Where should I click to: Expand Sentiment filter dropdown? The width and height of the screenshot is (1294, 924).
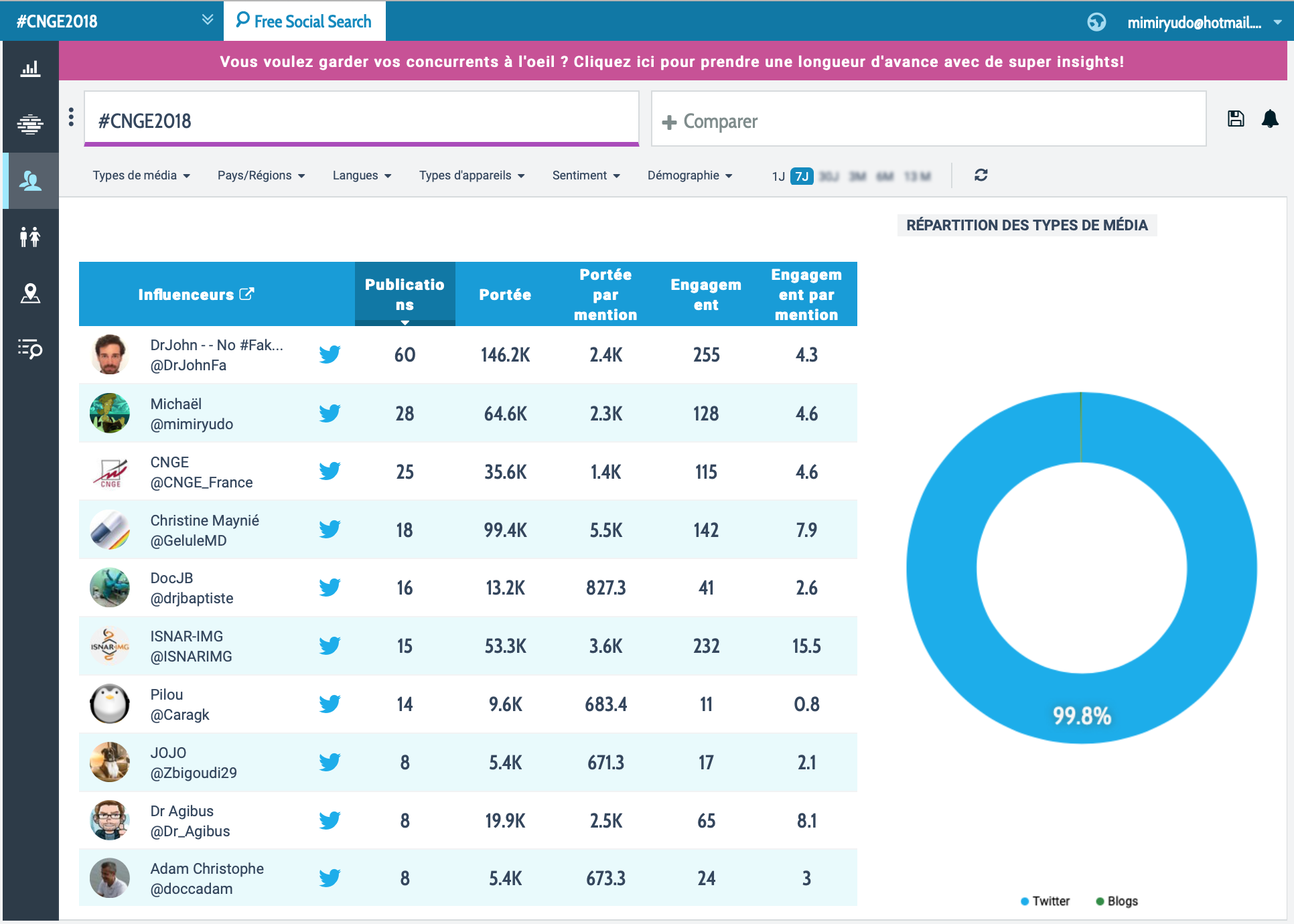586,175
